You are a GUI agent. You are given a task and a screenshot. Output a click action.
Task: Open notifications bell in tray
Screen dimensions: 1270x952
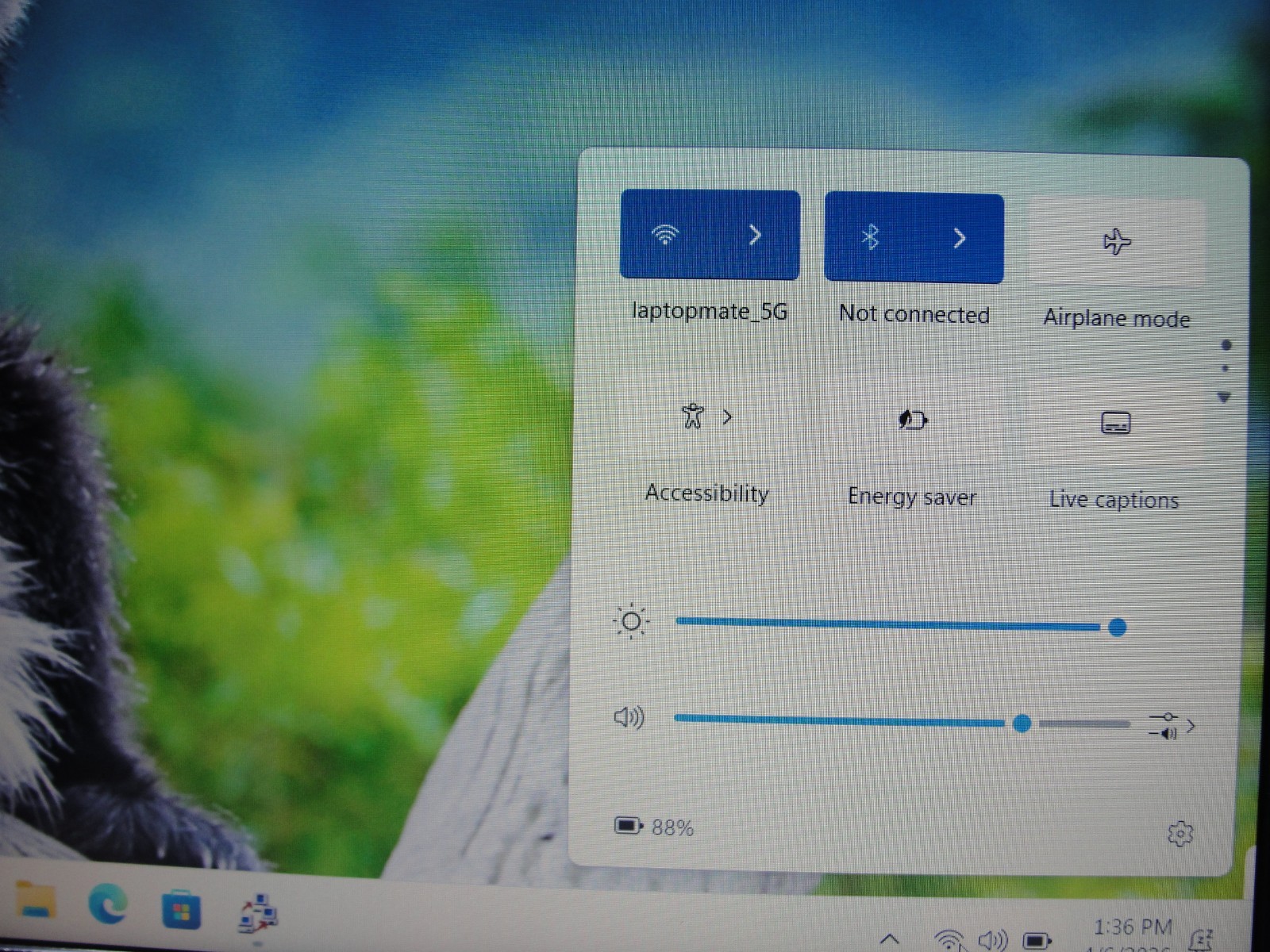pyautogui.click(x=1201, y=940)
